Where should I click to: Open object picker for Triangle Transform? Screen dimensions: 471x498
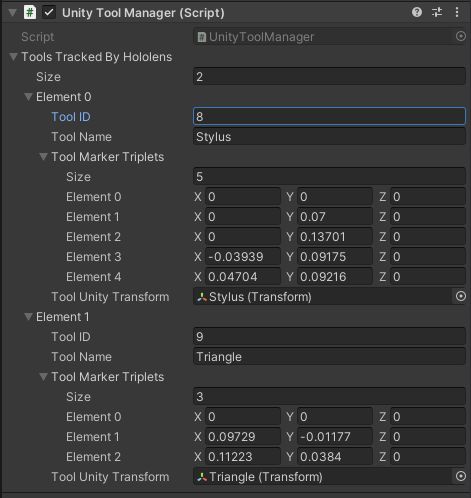pyautogui.click(x=461, y=476)
